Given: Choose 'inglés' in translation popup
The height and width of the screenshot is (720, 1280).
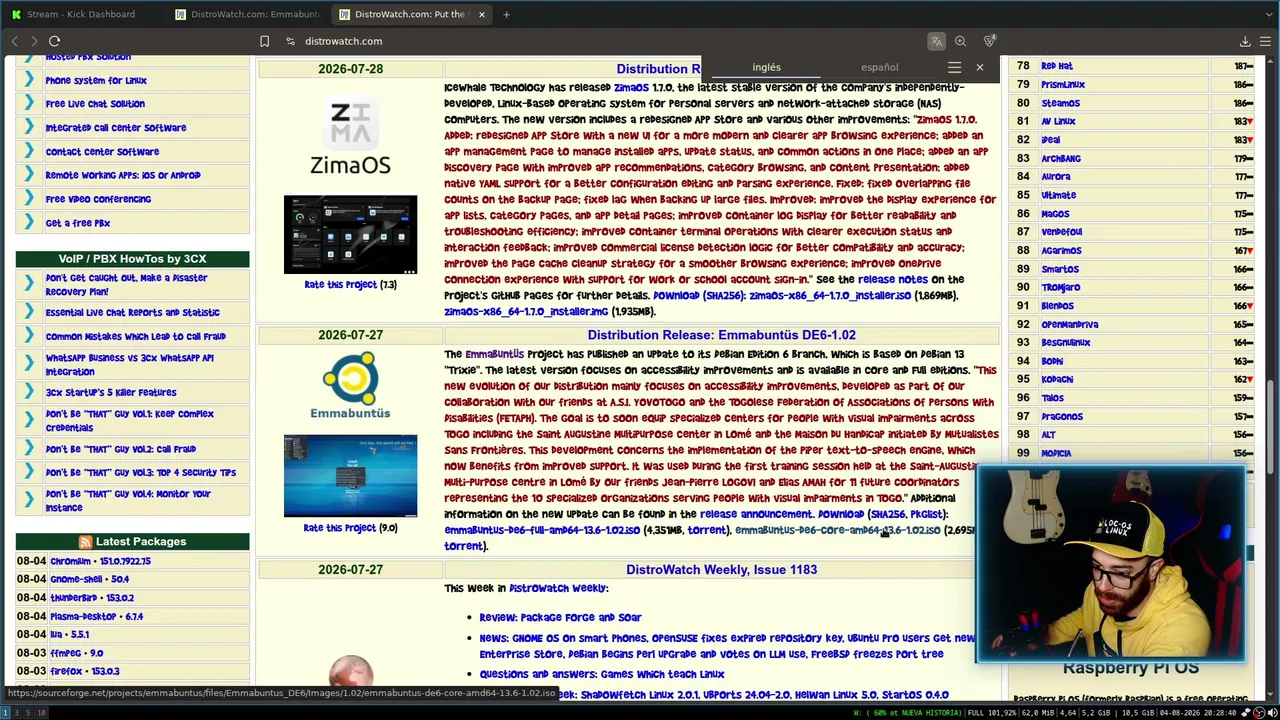Looking at the screenshot, I should coord(766,67).
